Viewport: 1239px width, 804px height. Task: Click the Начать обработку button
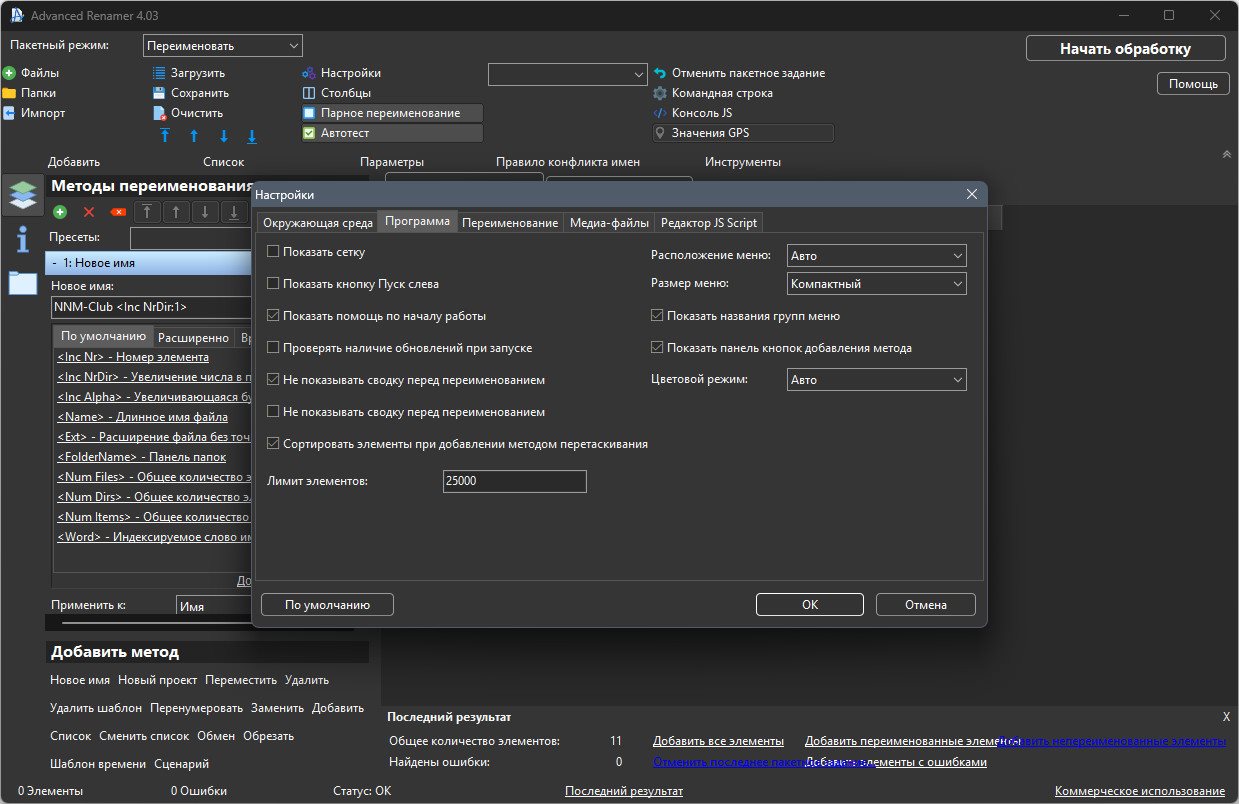1126,48
